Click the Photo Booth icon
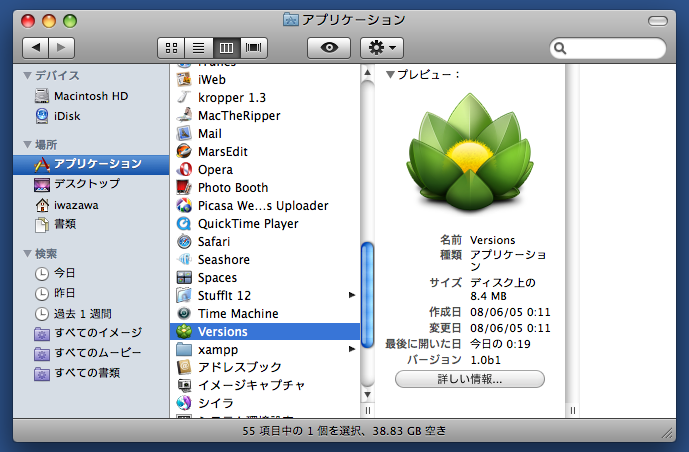689x452 pixels. pos(184,188)
